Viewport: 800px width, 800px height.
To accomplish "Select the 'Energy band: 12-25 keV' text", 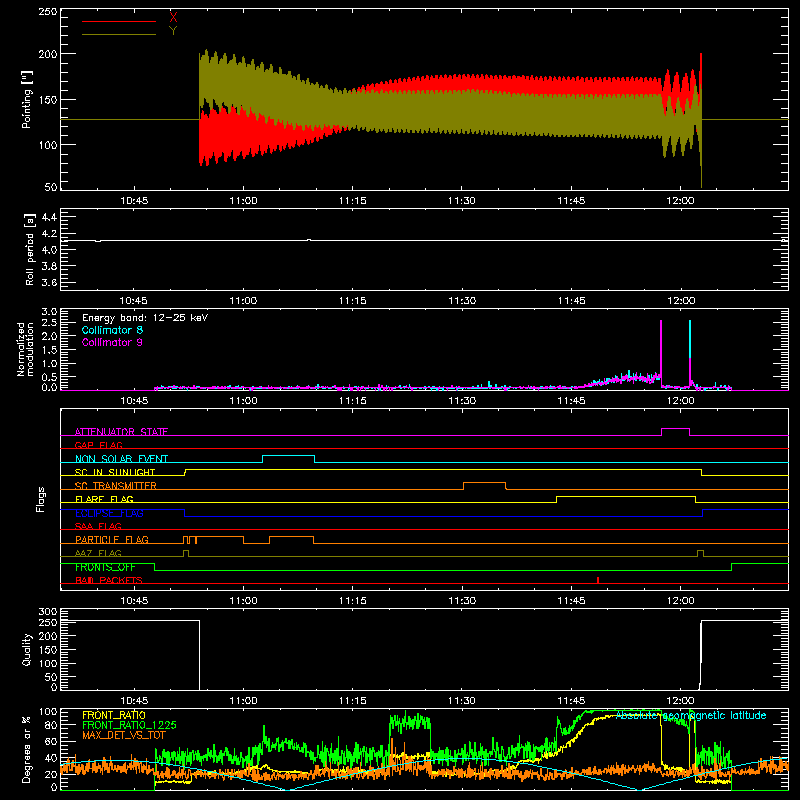I will (x=145, y=318).
